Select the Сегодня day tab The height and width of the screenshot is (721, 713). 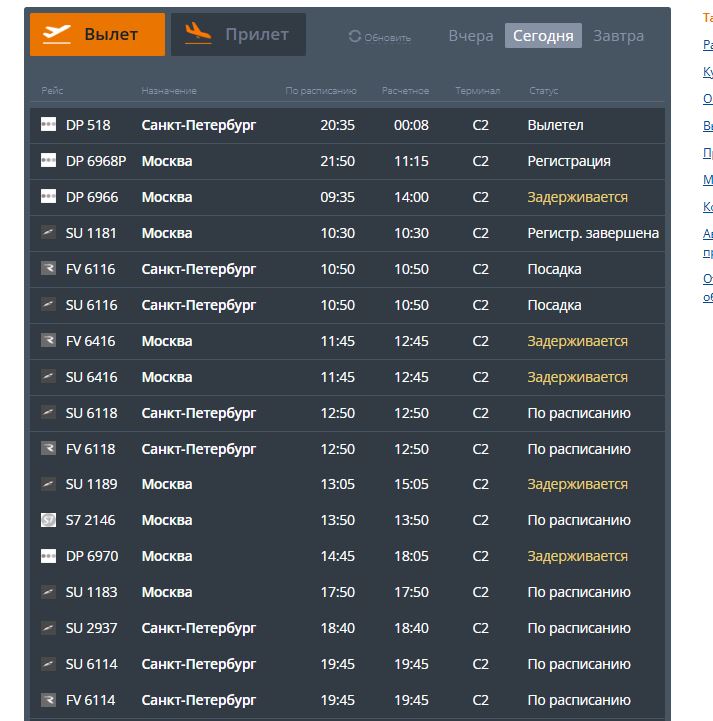[x=543, y=35]
